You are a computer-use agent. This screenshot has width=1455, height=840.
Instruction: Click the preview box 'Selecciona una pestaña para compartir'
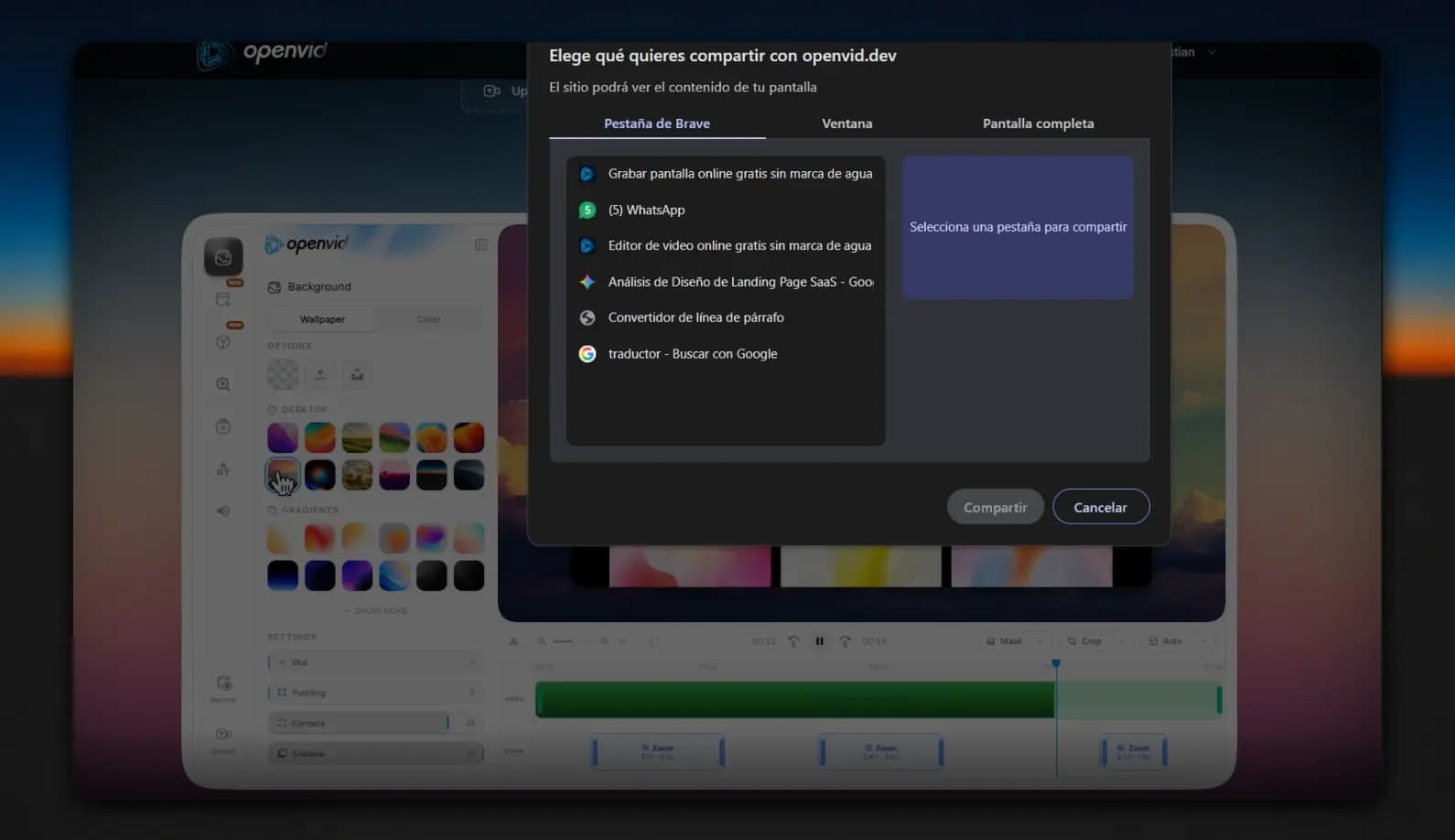(x=1018, y=227)
